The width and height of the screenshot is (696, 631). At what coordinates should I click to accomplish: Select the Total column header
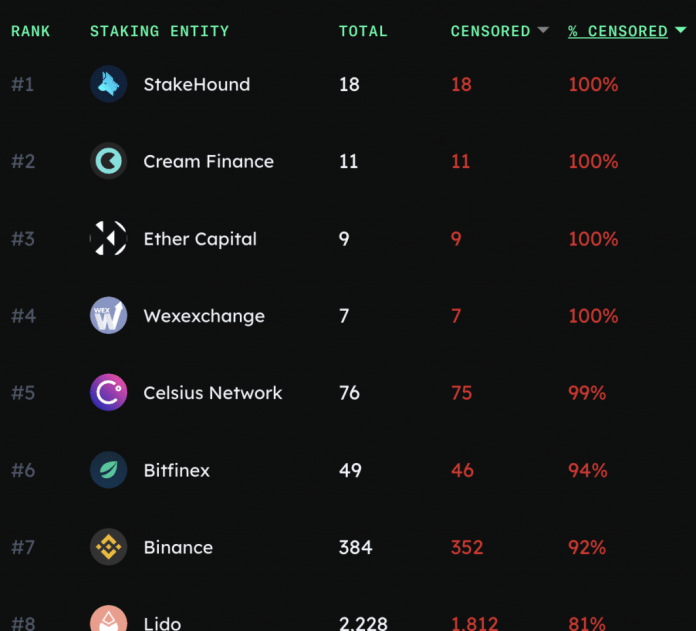[x=363, y=31]
